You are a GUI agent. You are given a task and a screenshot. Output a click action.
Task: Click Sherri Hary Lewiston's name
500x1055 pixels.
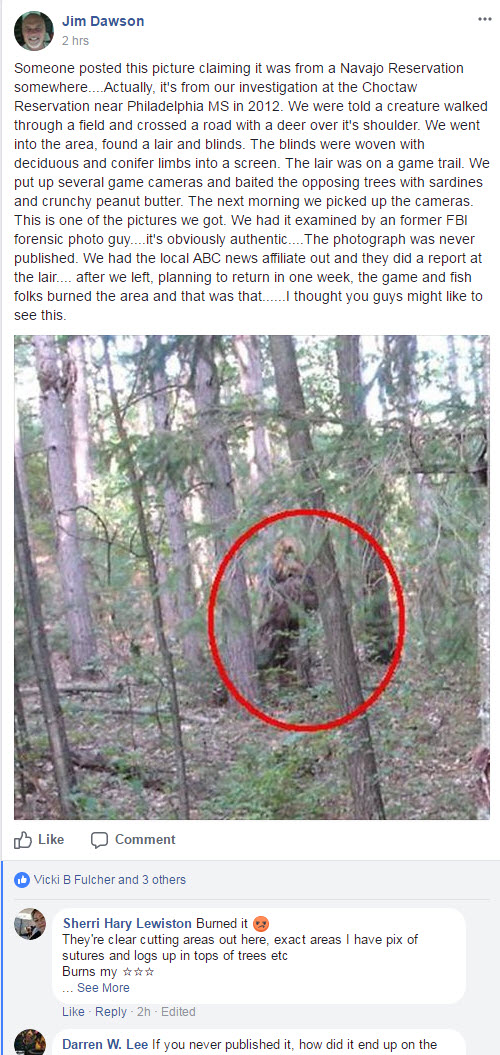127,922
